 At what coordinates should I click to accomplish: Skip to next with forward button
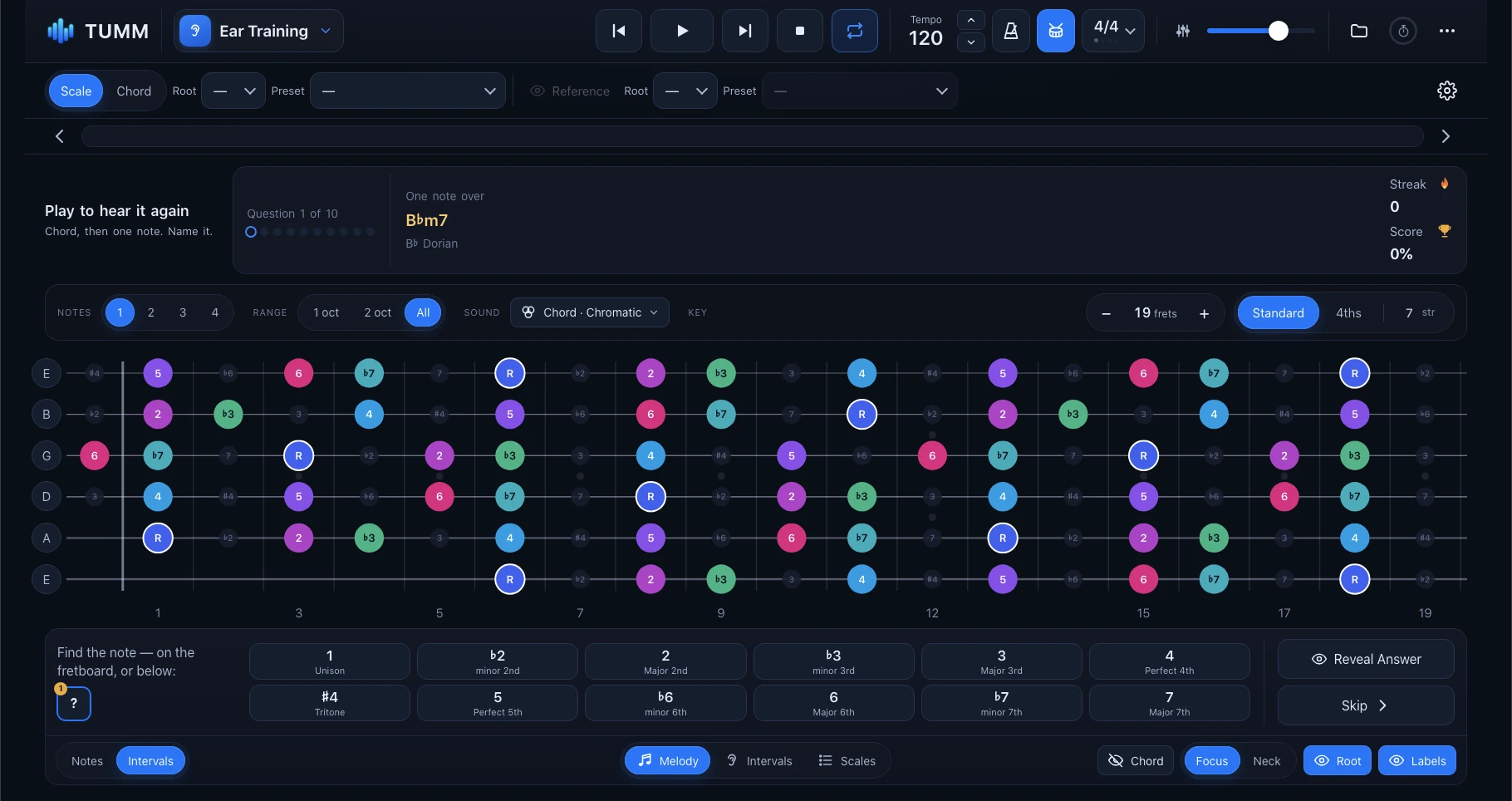tap(745, 31)
